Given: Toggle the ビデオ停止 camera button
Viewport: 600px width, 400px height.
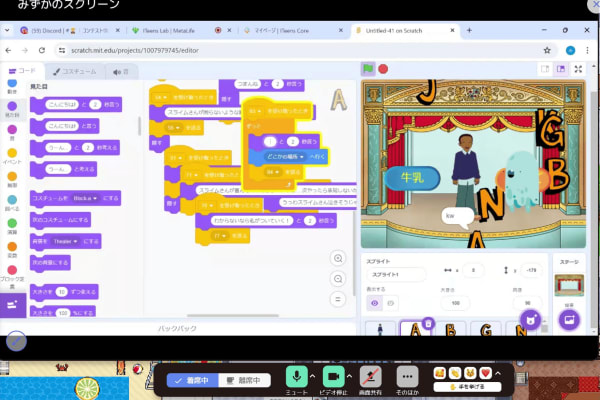Looking at the screenshot, I should coord(333,377).
